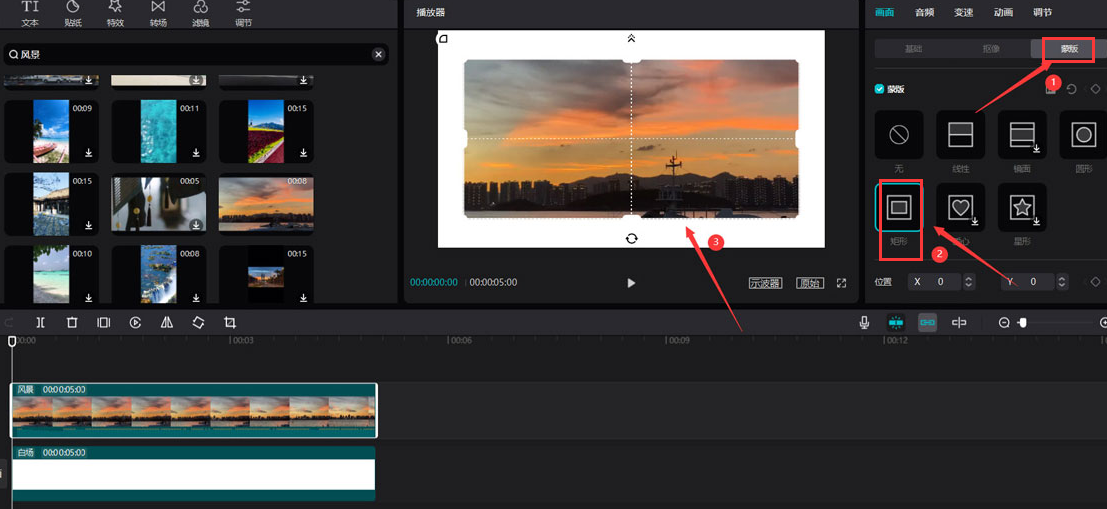Toggle the clip linkage button in timeline toolbar
Screen dimensions: 1107x509
pyautogui.click(x=928, y=323)
